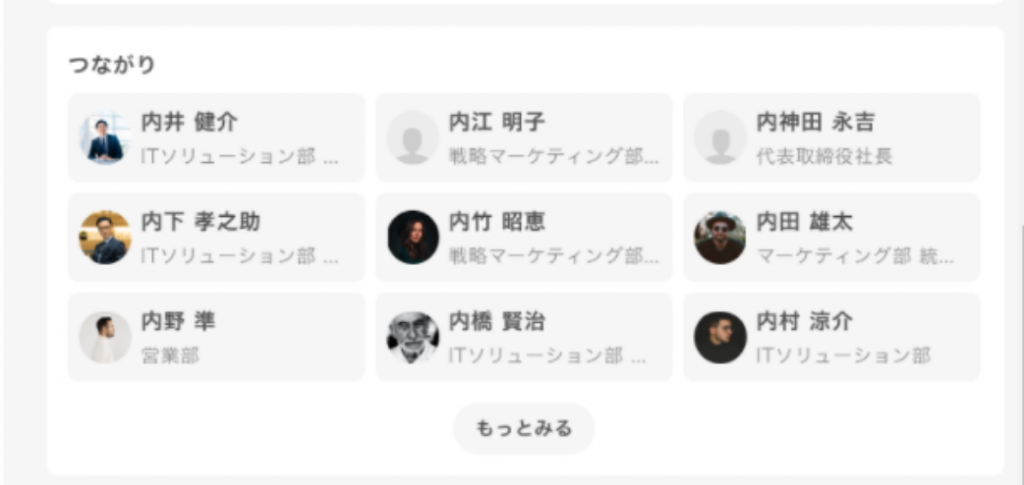
Task: Click 内神田 永吉's placeholder avatar
Action: tap(720, 138)
